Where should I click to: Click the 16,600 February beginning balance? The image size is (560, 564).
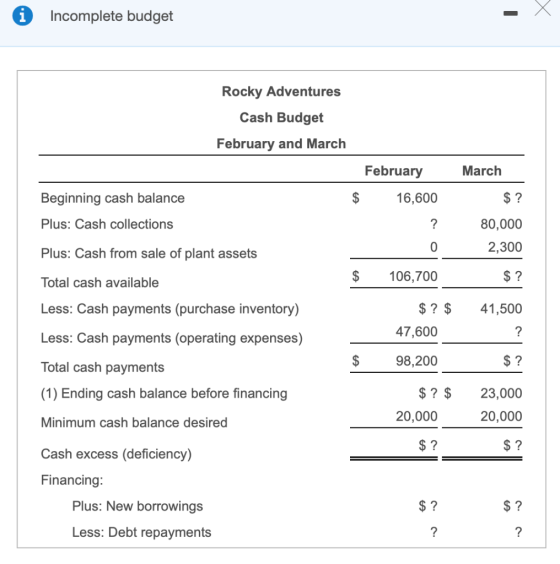[x=417, y=198]
